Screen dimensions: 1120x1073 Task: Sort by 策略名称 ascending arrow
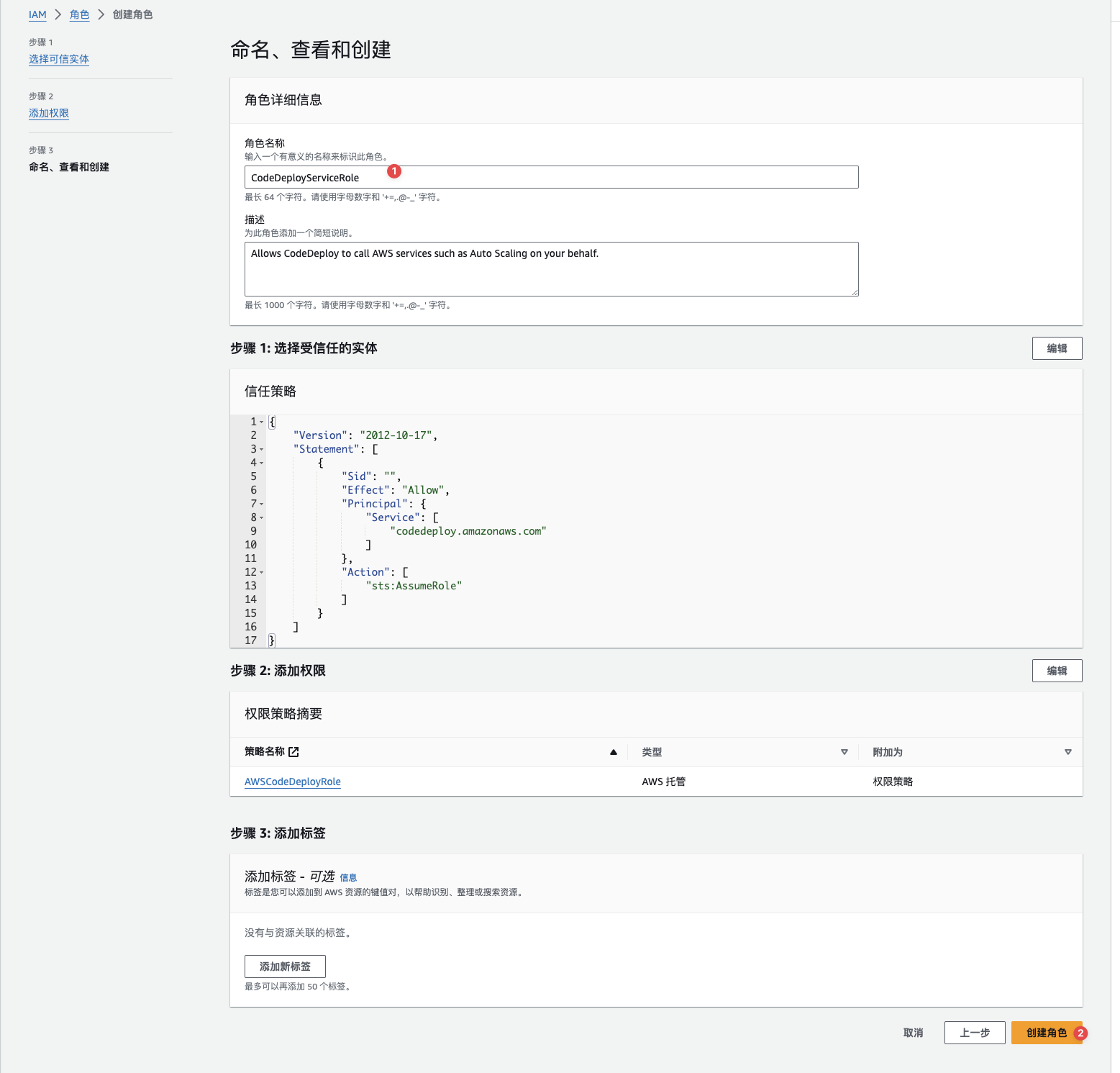614,752
